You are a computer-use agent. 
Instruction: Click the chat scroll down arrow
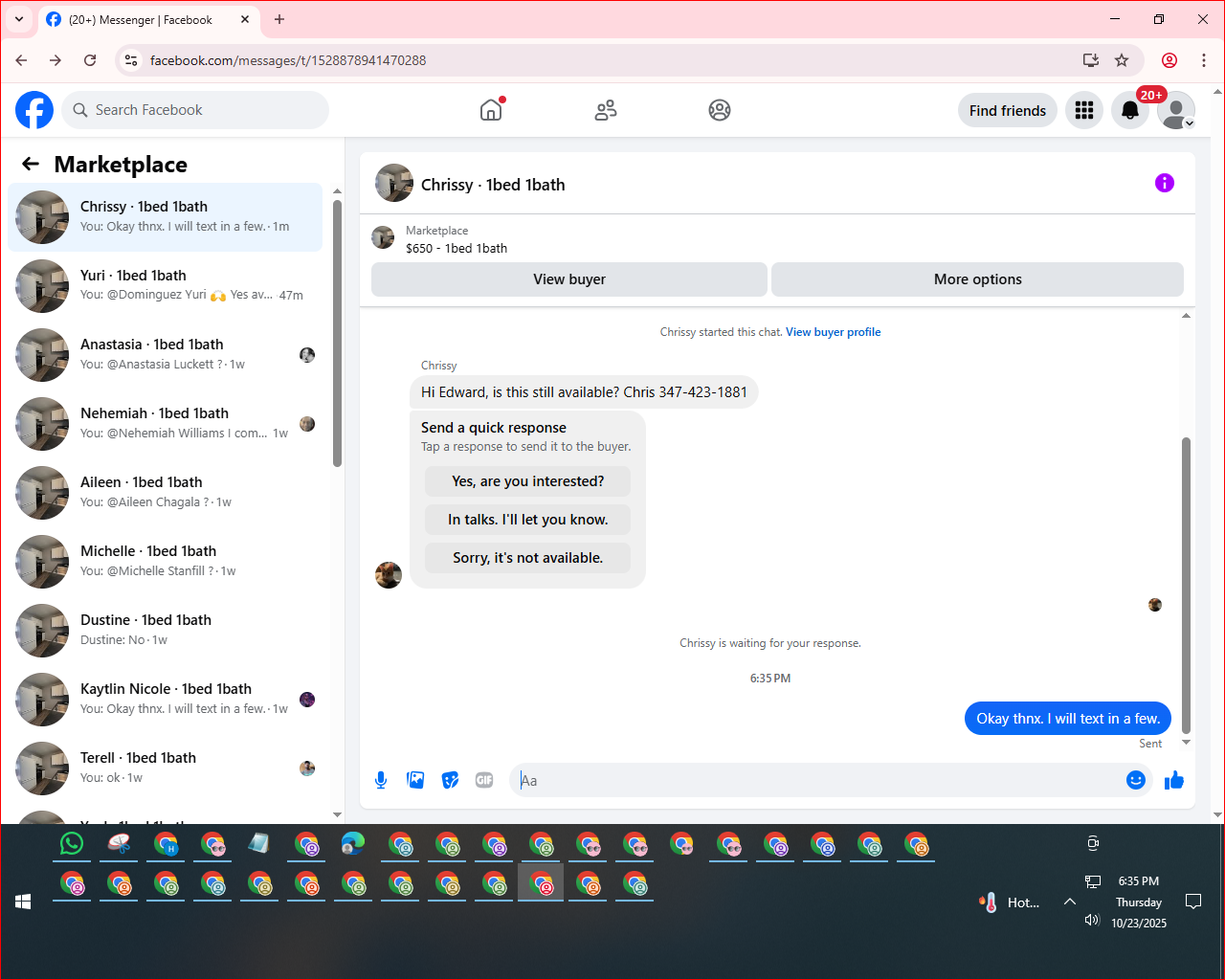click(1186, 742)
